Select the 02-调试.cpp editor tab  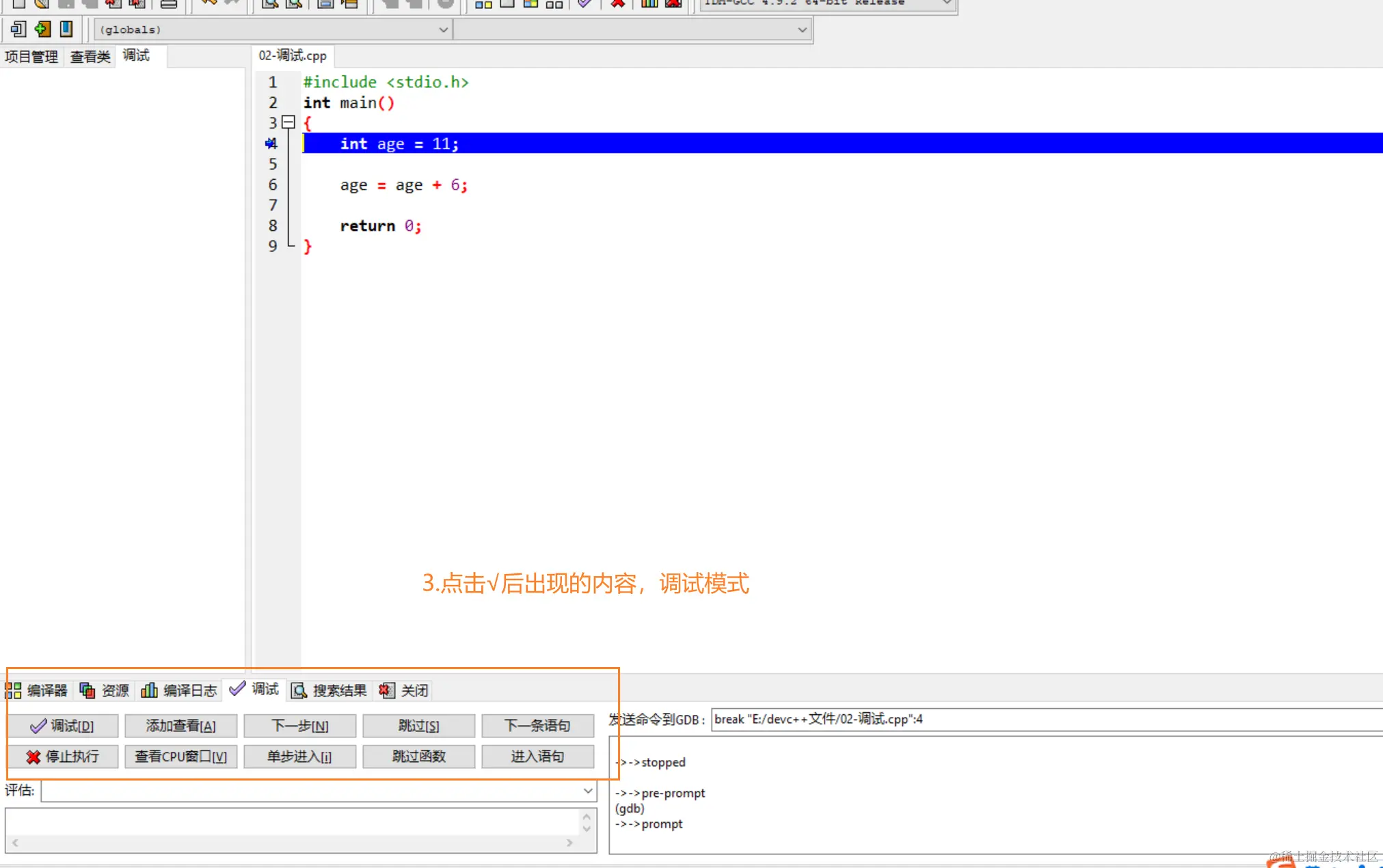(293, 56)
